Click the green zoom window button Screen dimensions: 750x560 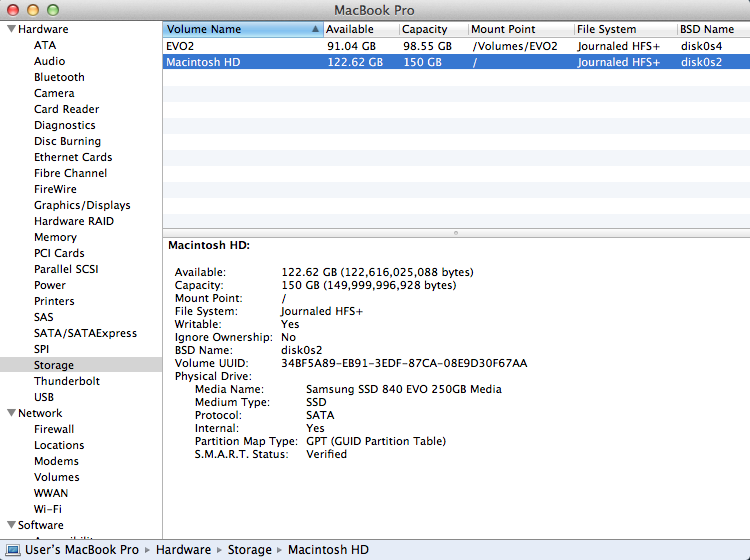[x=53, y=10]
